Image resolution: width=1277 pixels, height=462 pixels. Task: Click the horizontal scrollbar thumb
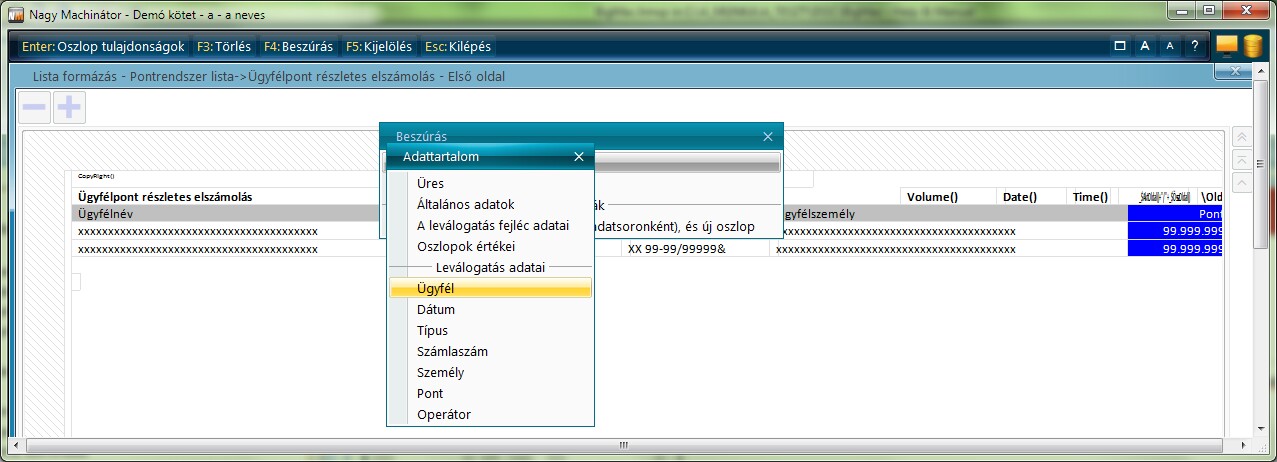click(622, 444)
